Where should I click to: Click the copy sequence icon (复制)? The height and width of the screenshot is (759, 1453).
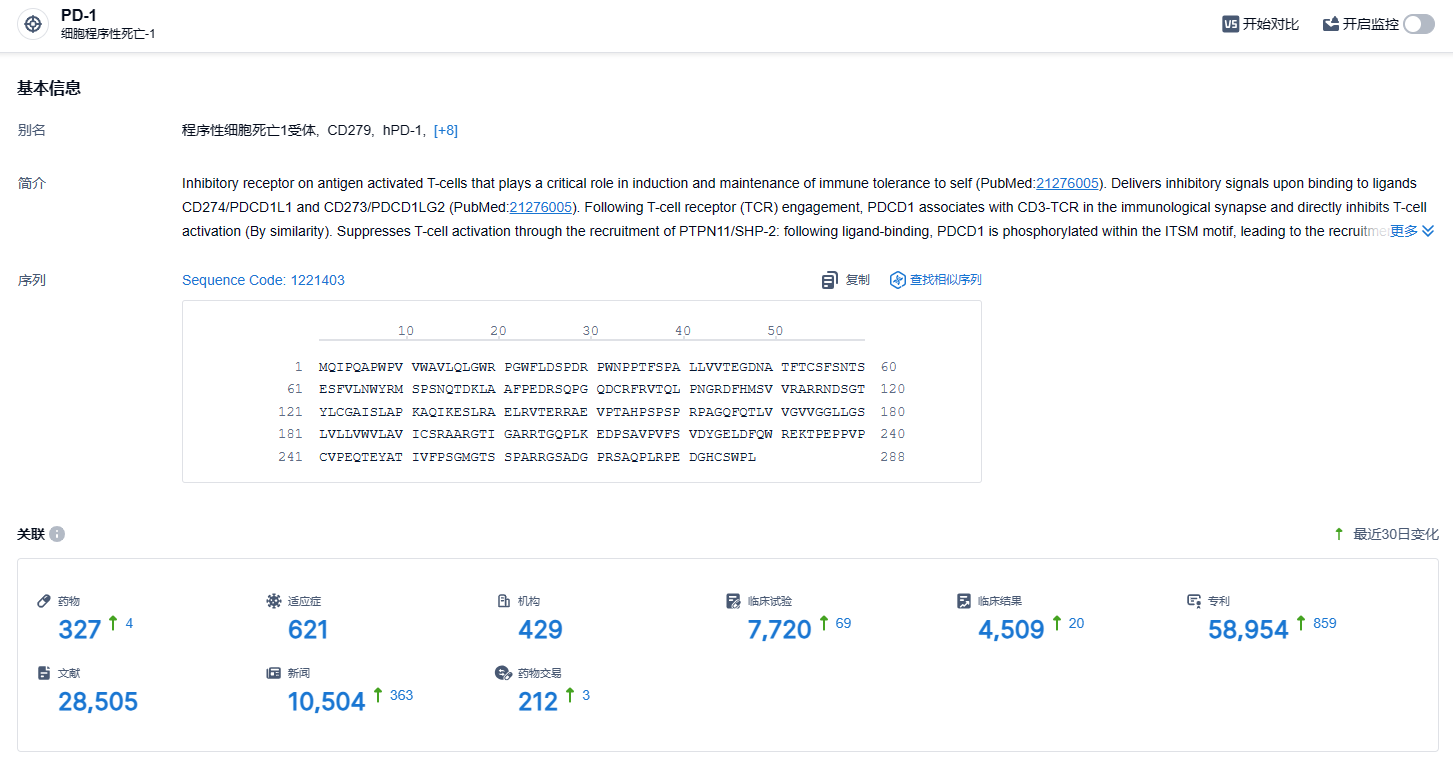(830, 281)
